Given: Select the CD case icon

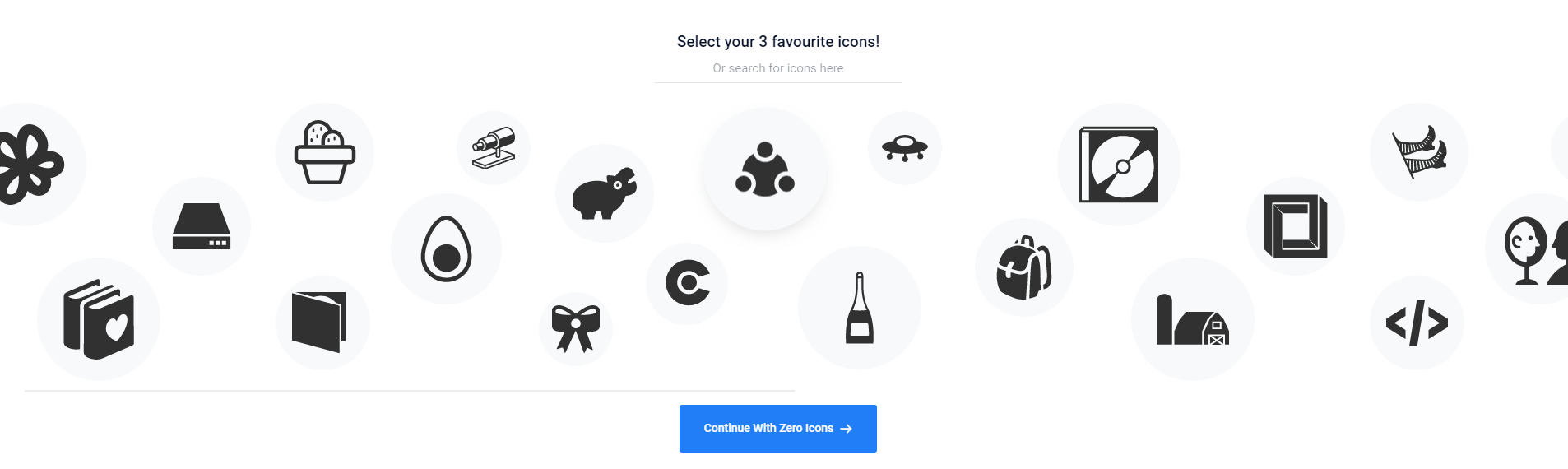Looking at the screenshot, I should click(1119, 165).
